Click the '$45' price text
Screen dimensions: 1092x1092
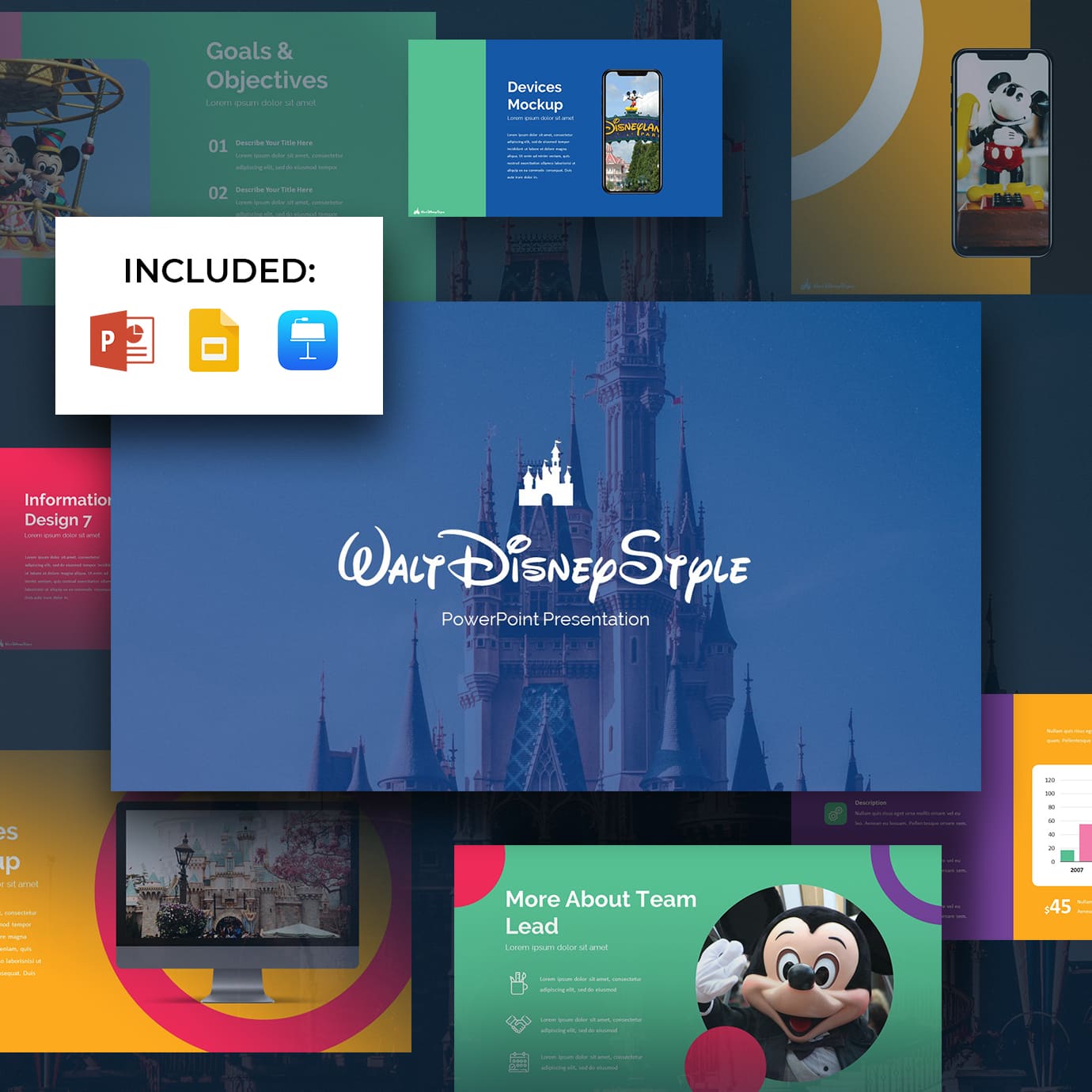(x=1058, y=907)
